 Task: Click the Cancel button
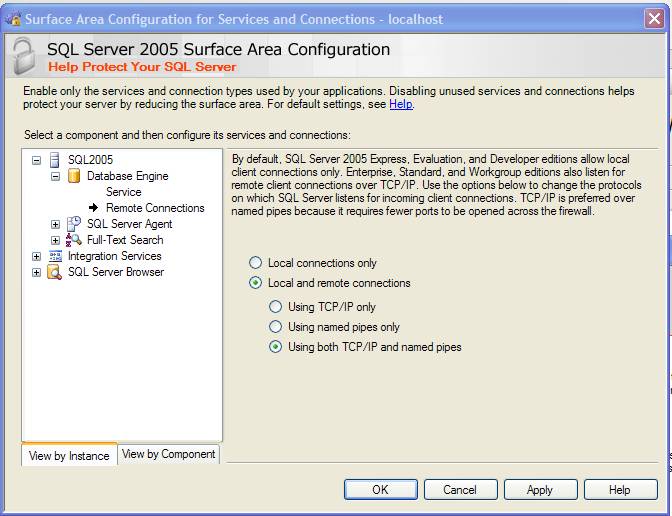click(x=460, y=489)
